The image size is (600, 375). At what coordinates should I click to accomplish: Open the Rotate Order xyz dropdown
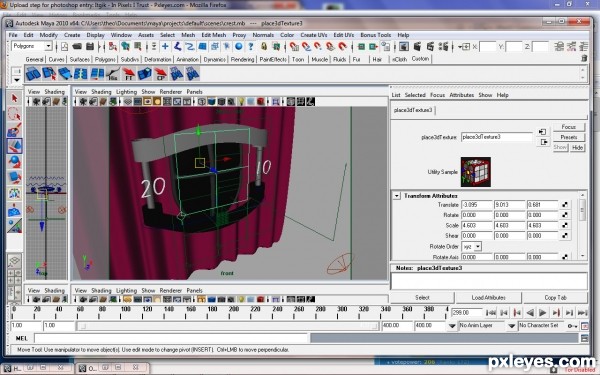coord(471,247)
